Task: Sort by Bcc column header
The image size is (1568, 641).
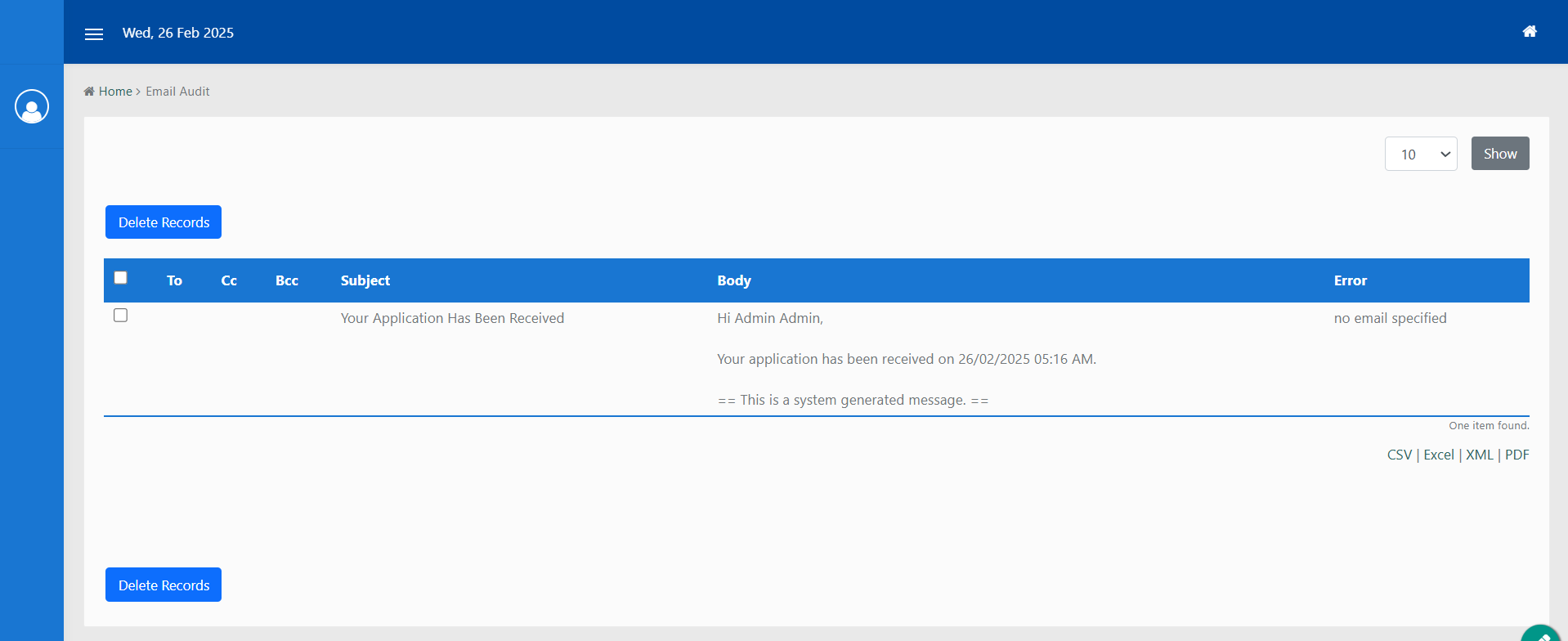Action: click(x=287, y=280)
